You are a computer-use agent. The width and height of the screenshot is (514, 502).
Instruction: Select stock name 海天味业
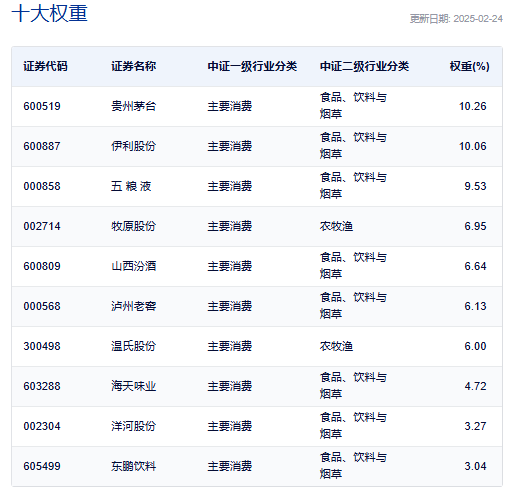pyautogui.click(x=134, y=386)
